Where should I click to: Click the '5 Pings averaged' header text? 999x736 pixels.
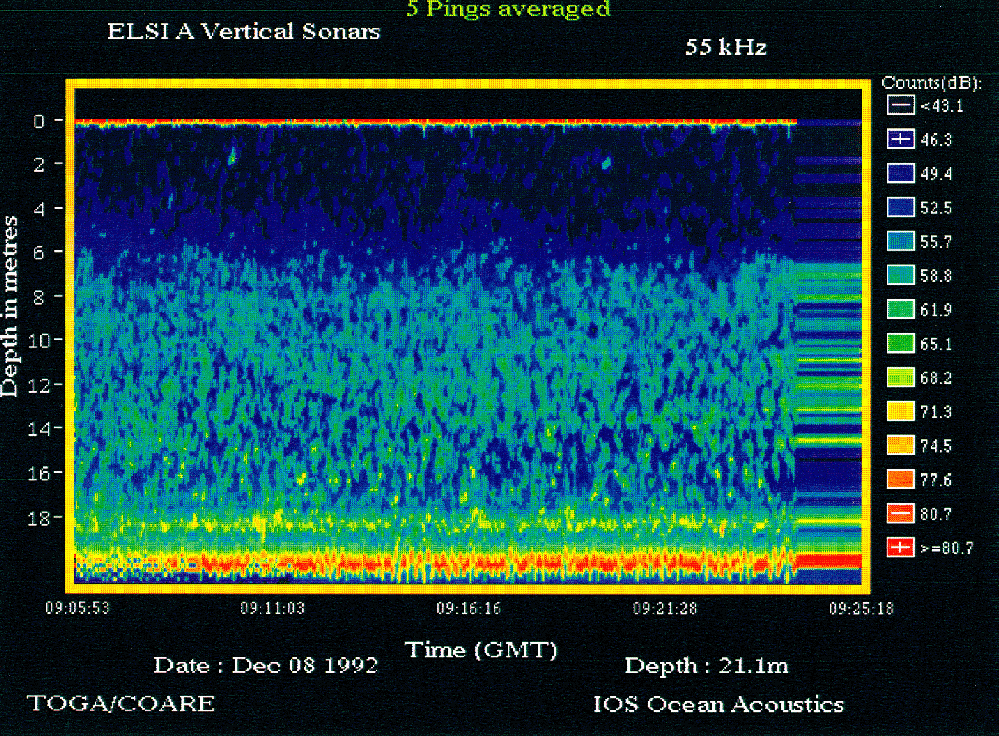507,10
